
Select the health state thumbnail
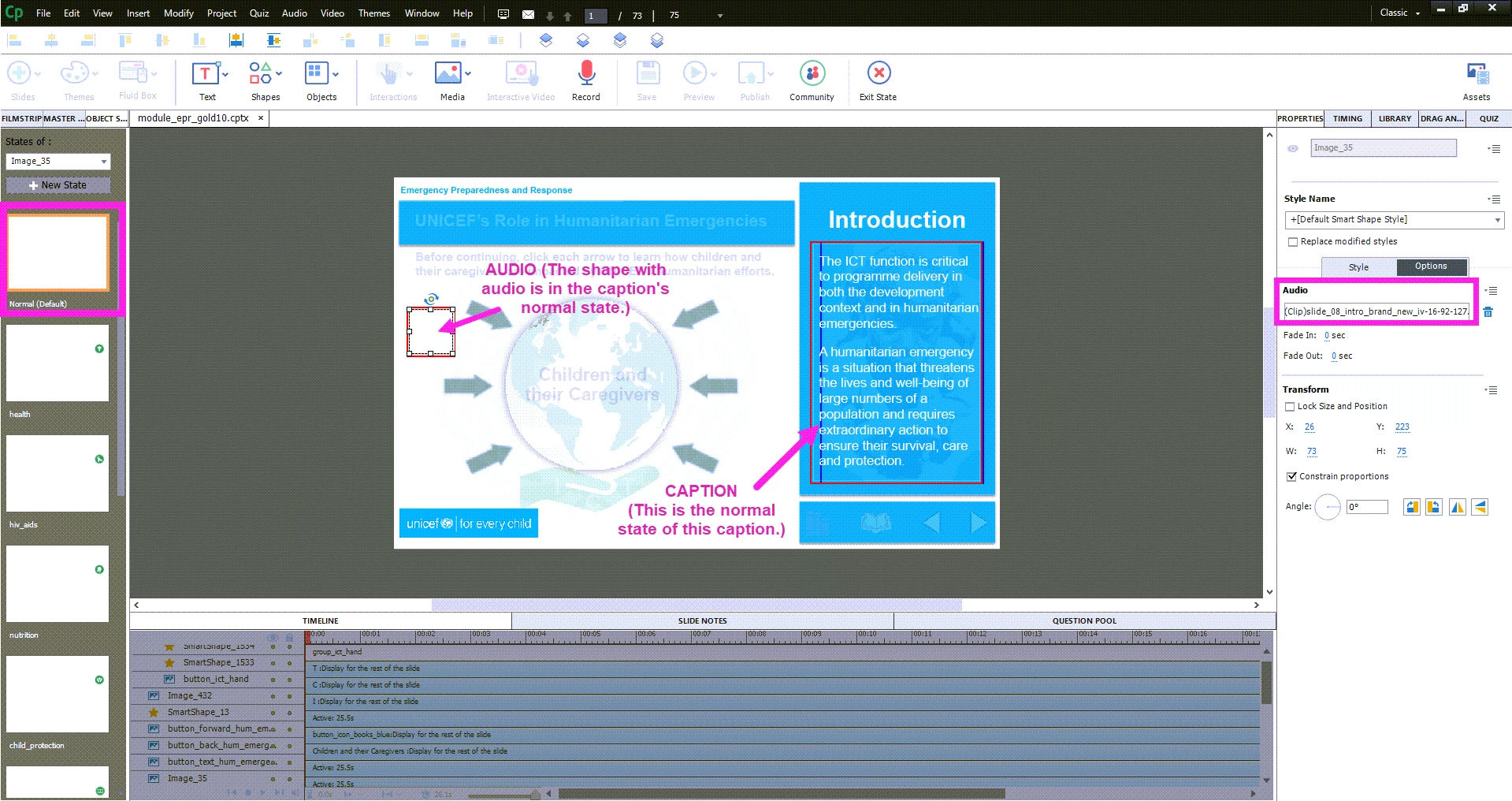58,363
